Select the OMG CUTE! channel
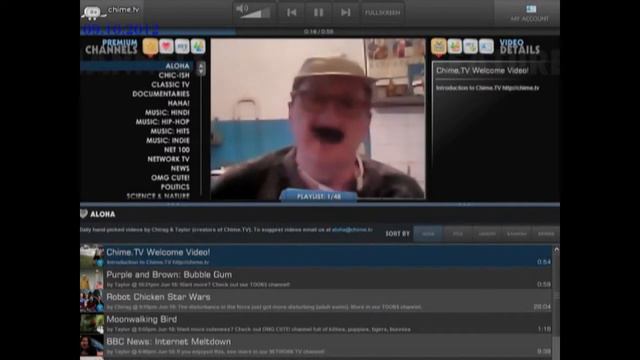Screen dimensions: 640x360 tap(170, 178)
